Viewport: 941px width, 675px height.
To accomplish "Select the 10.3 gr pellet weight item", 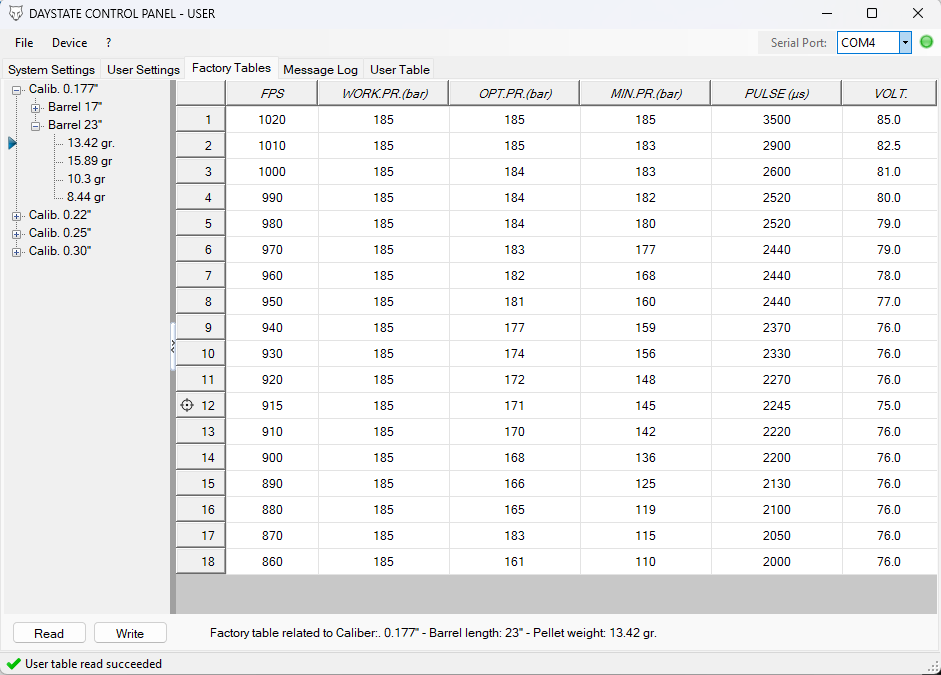I will point(86,179).
